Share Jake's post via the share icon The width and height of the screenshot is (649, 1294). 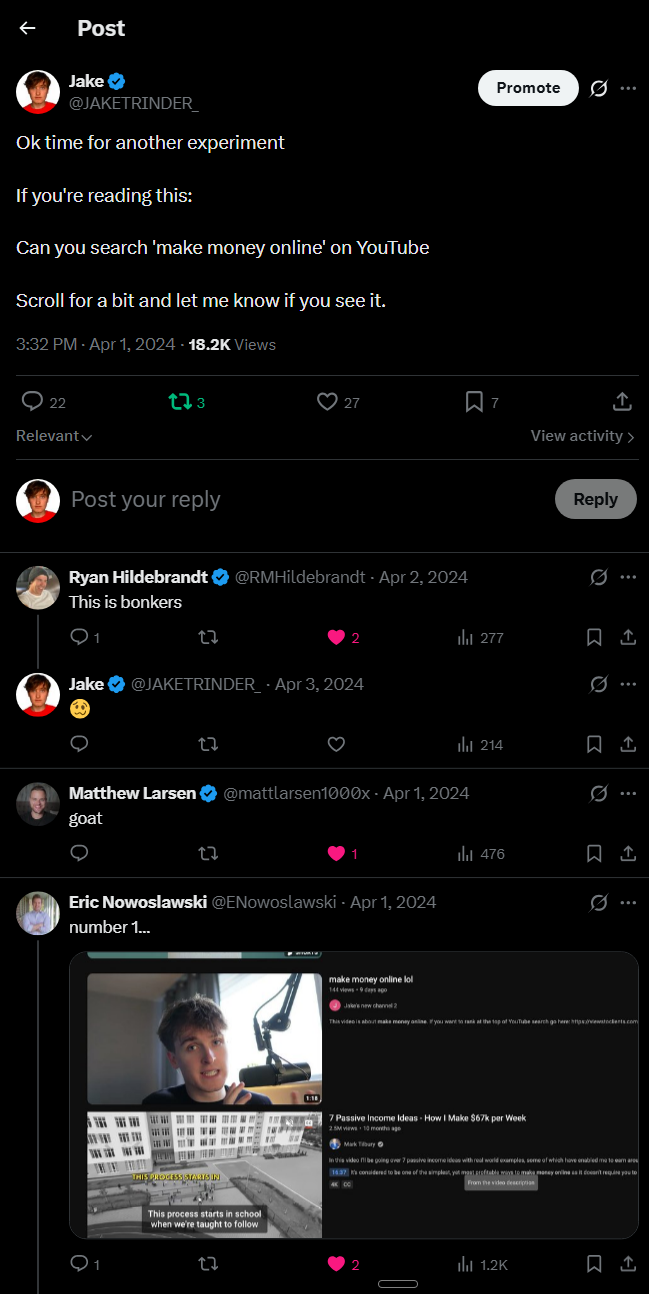coord(621,401)
